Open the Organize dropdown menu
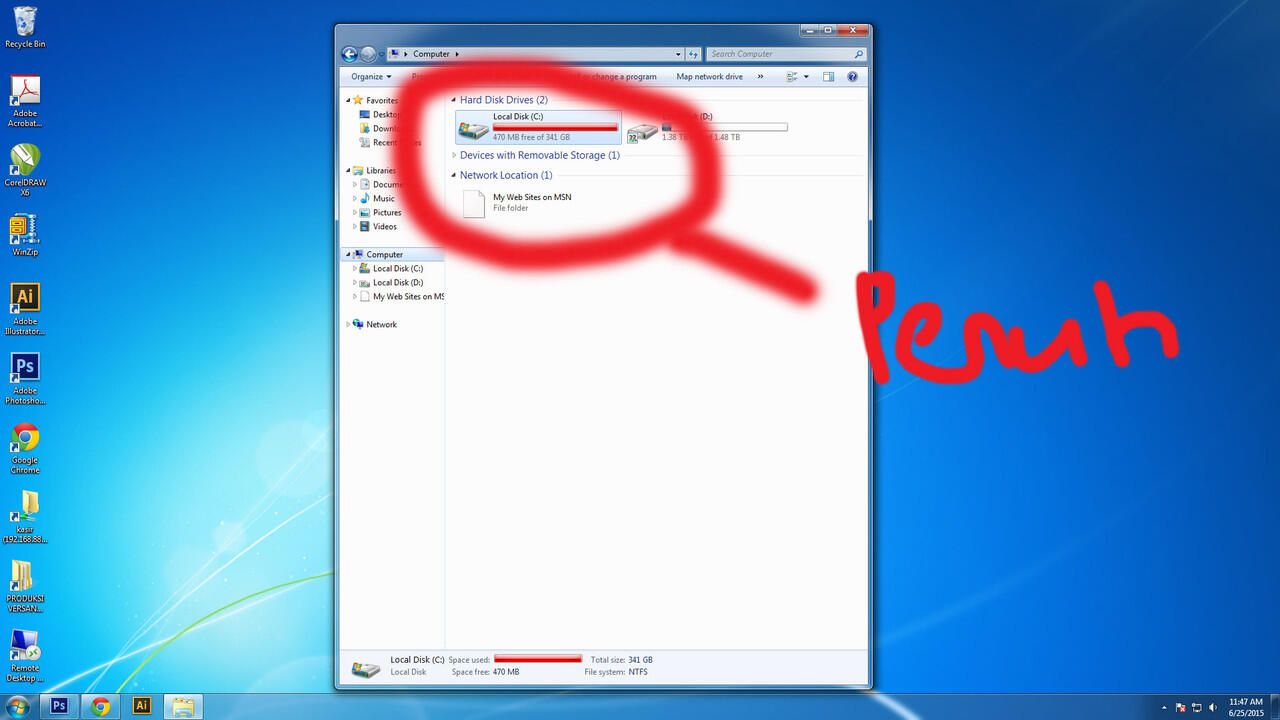This screenshot has width=1280, height=720. [x=371, y=77]
